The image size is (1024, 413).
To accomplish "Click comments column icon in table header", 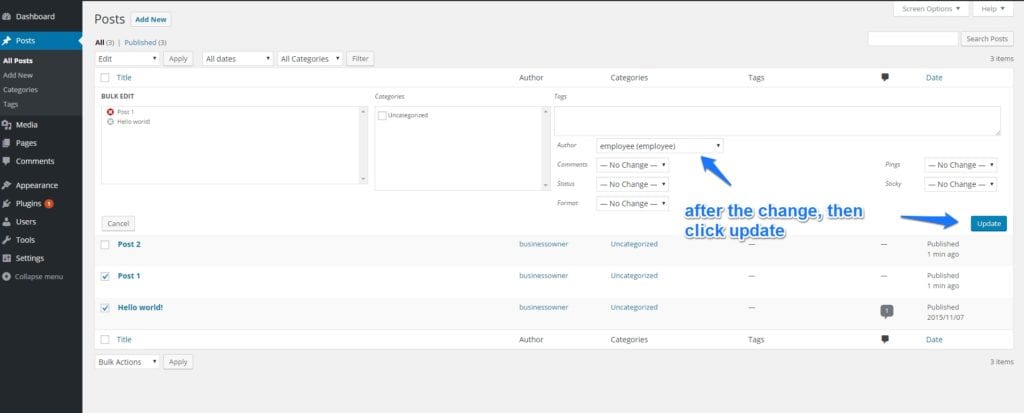I will [x=885, y=77].
